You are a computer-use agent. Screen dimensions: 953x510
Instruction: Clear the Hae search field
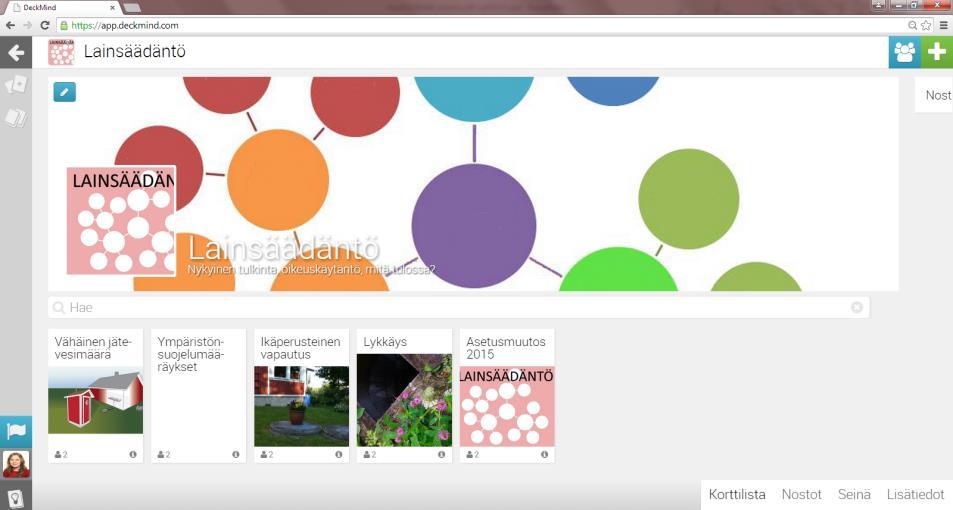pos(856,308)
